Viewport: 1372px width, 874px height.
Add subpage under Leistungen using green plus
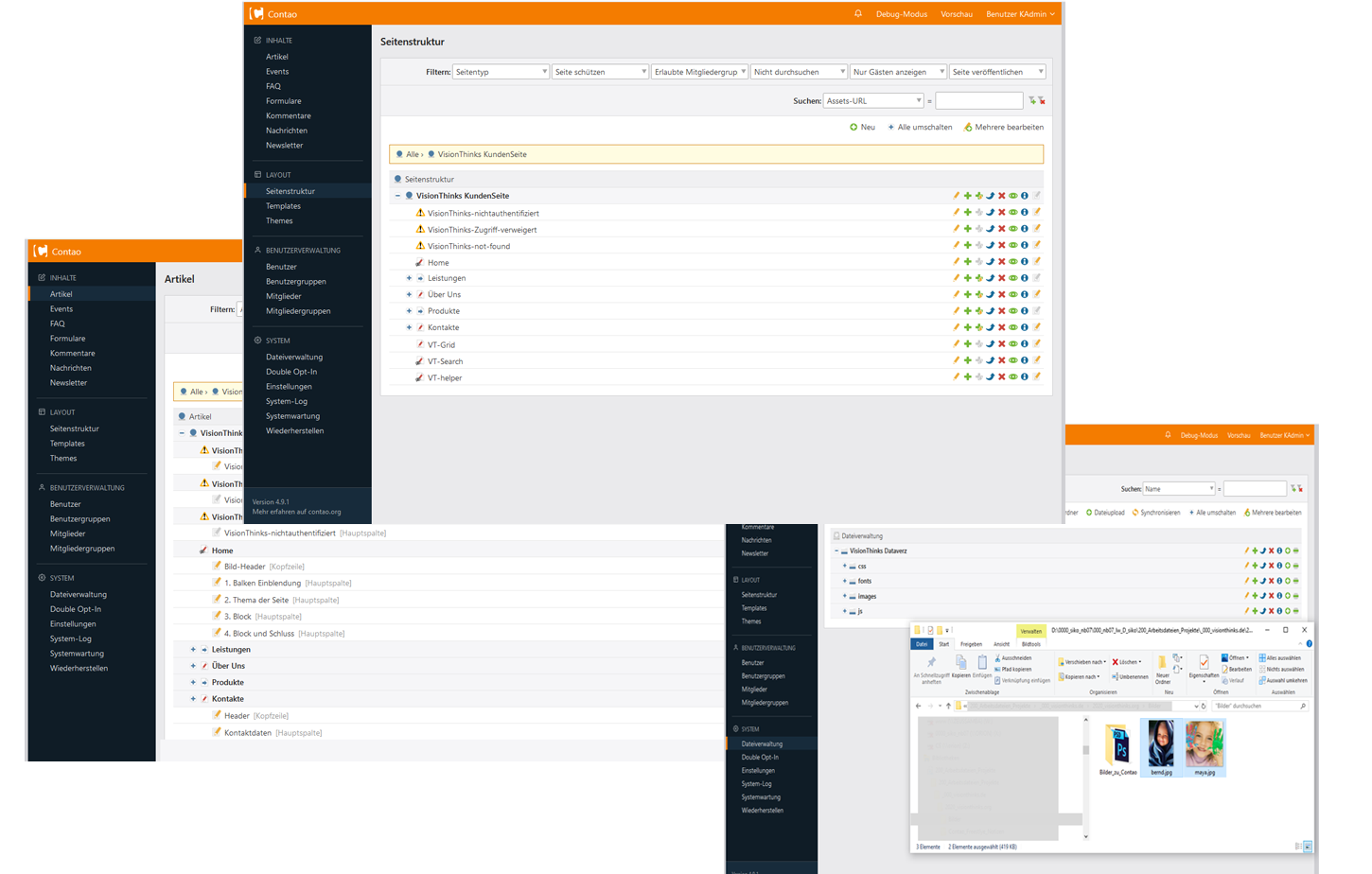(x=967, y=278)
